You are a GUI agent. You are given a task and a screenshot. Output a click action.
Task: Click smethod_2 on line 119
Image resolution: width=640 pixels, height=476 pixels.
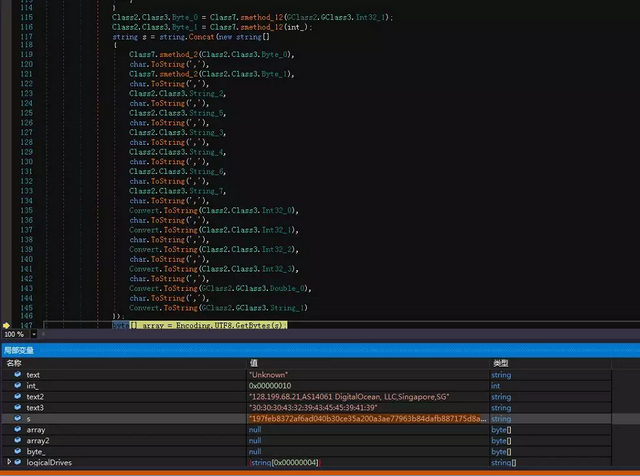pyautogui.click(x=179, y=54)
